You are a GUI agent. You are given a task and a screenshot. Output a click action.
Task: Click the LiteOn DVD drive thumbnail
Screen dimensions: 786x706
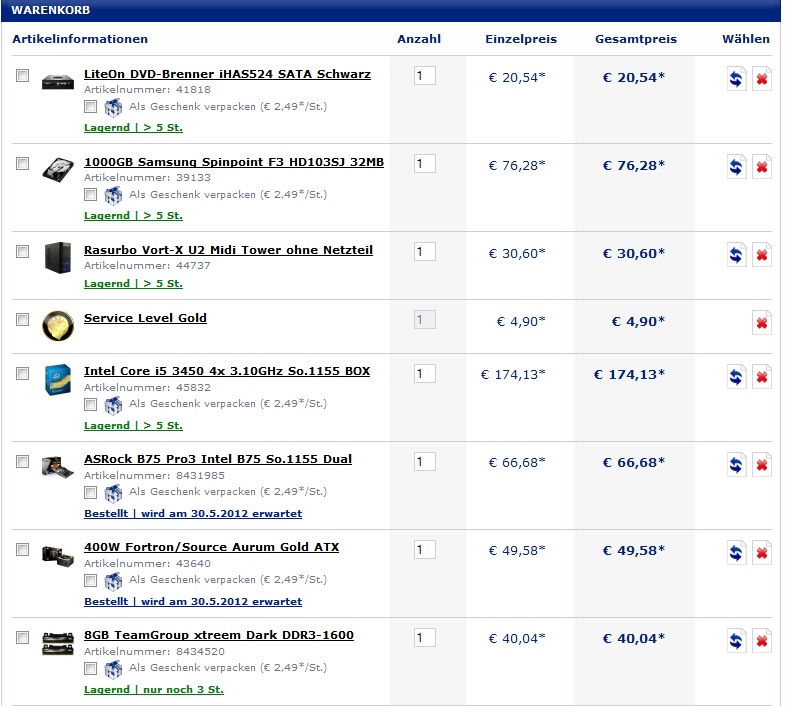(x=58, y=81)
